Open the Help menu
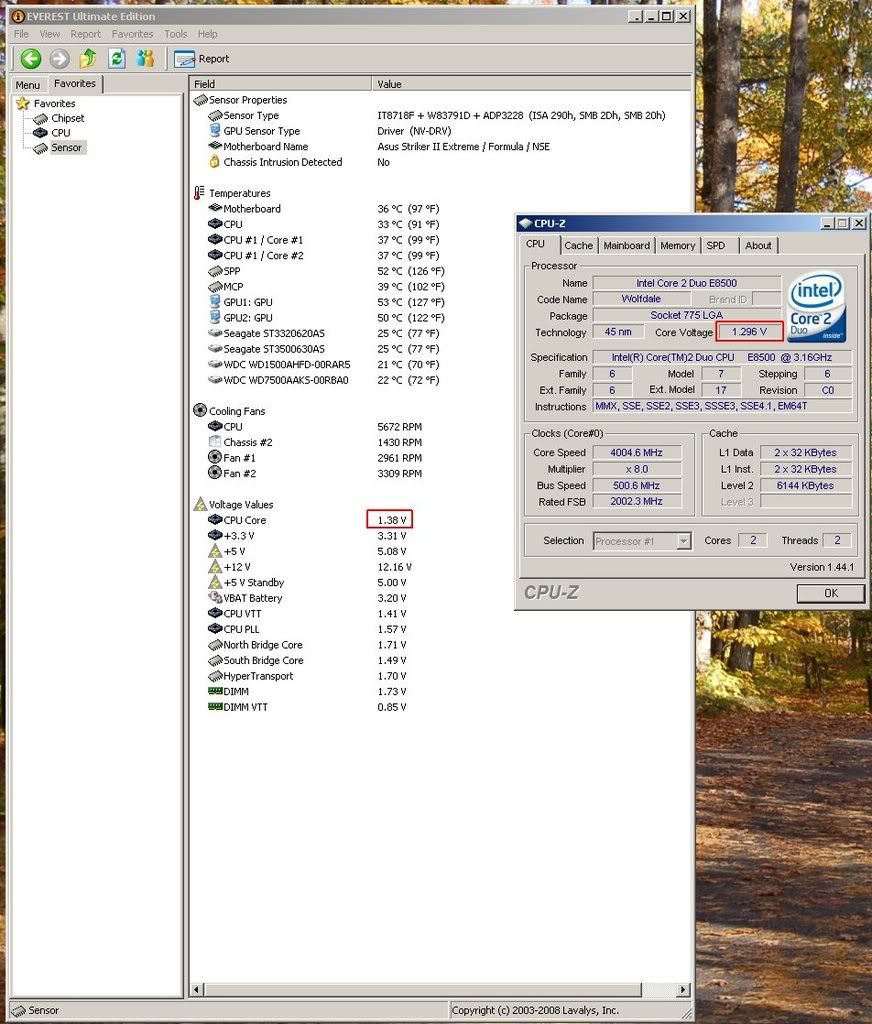 pyautogui.click(x=208, y=34)
